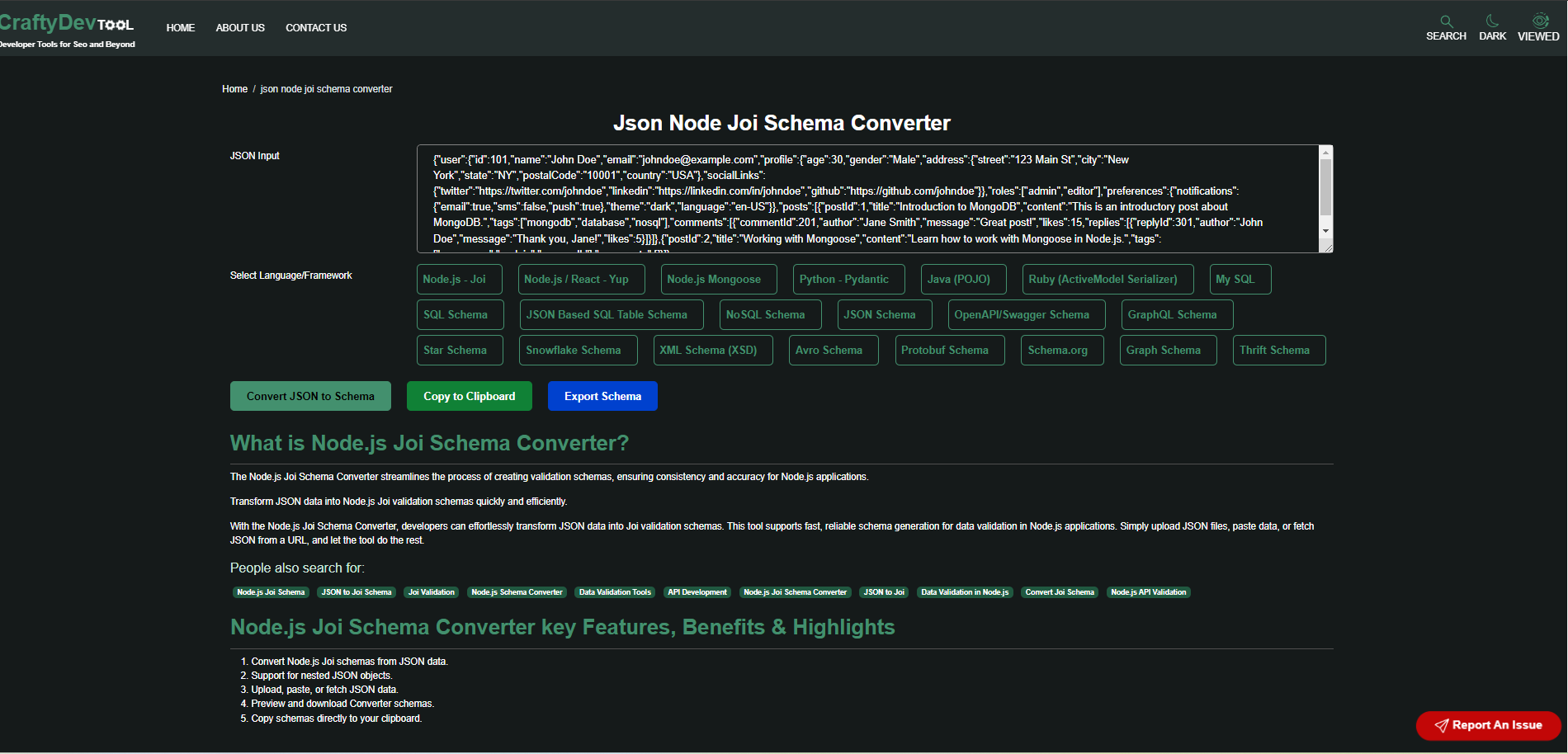Image resolution: width=1568 pixels, height=754 pixels.
Task: Open the Viewed eye icon
Action: pyautogui.click(x=1540, y=21)
